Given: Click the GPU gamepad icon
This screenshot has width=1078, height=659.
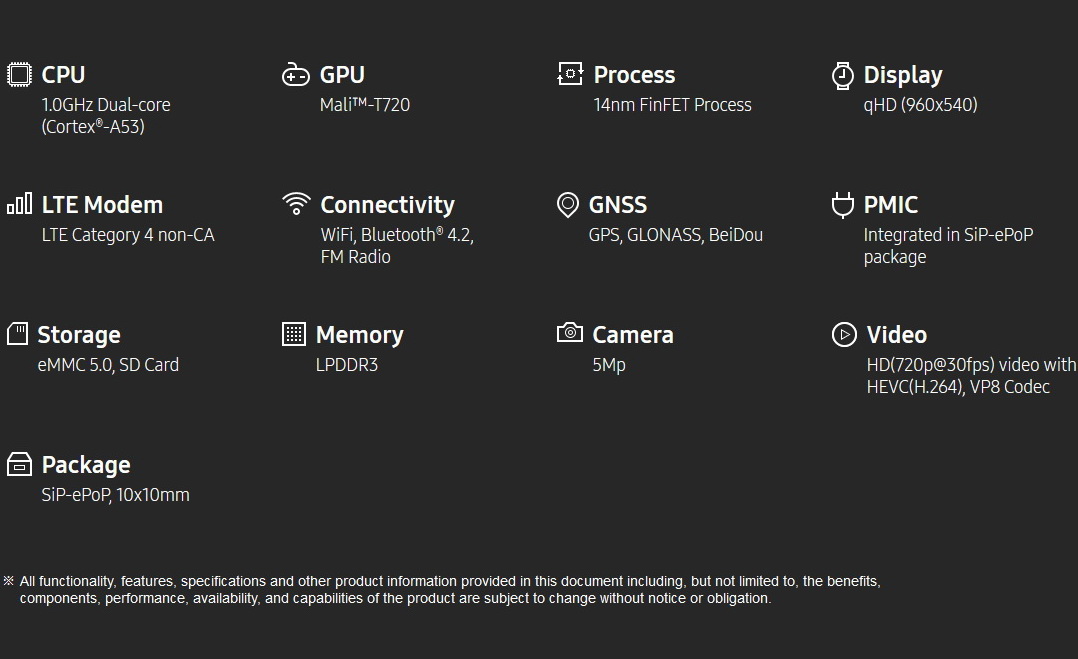Looking at the screenshot, I should 296,75.
